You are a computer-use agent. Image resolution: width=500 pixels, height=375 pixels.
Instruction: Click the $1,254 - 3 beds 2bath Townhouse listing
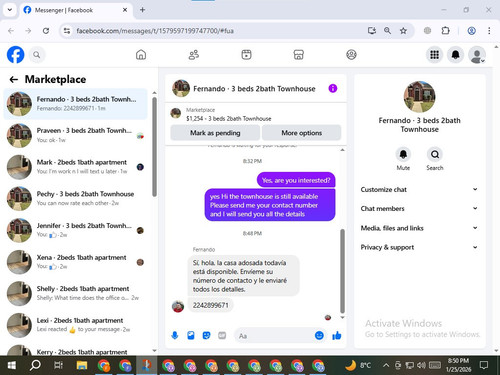click(x=229, y=118)
